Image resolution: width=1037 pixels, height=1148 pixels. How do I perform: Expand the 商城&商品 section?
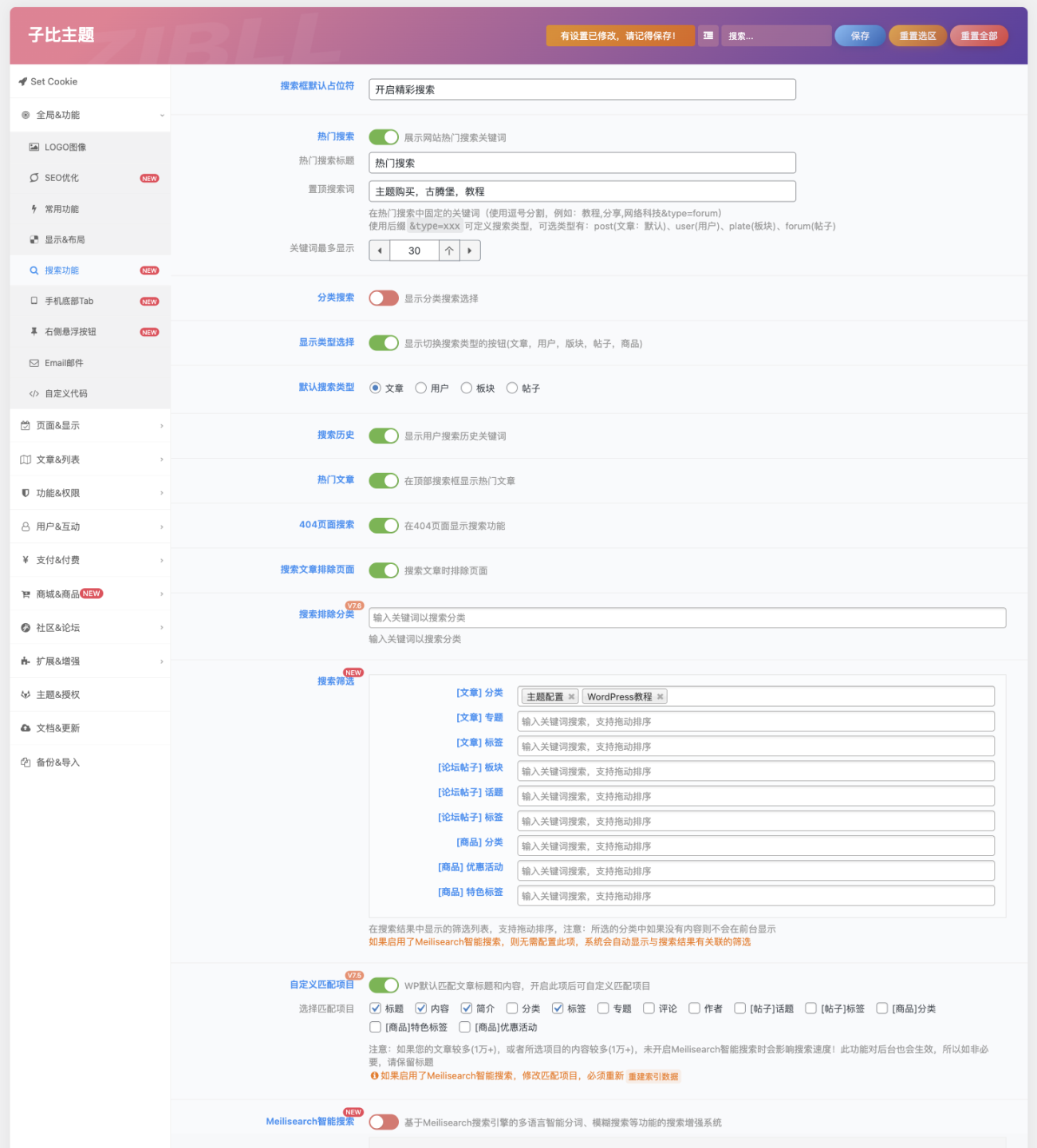(x=88, y=594)
